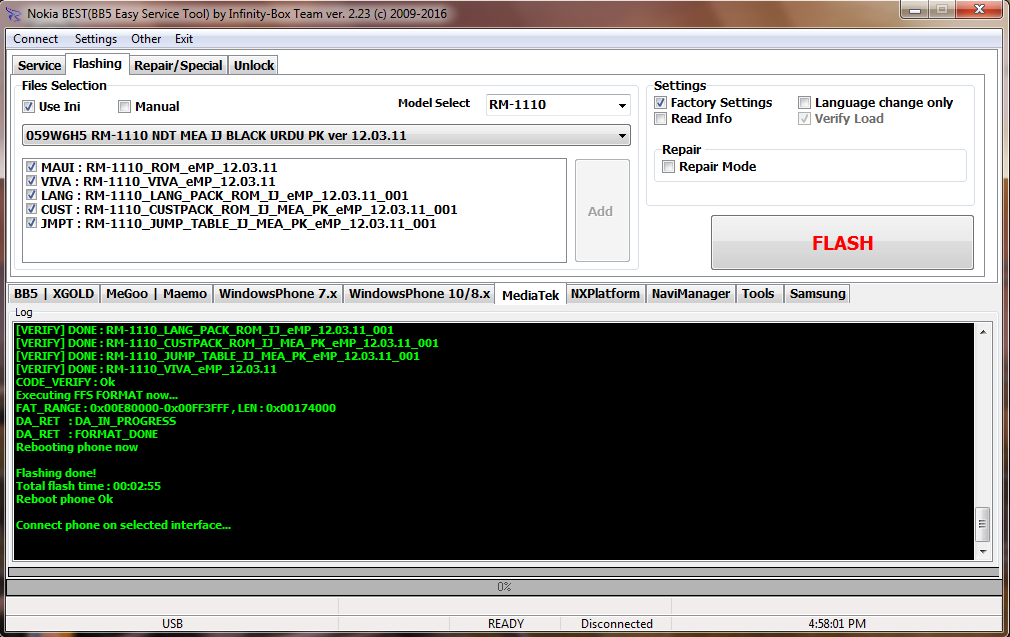Click the log scrollbar up arrow
The height and width of the screenshot is (637, 1010).
[983, 332]
